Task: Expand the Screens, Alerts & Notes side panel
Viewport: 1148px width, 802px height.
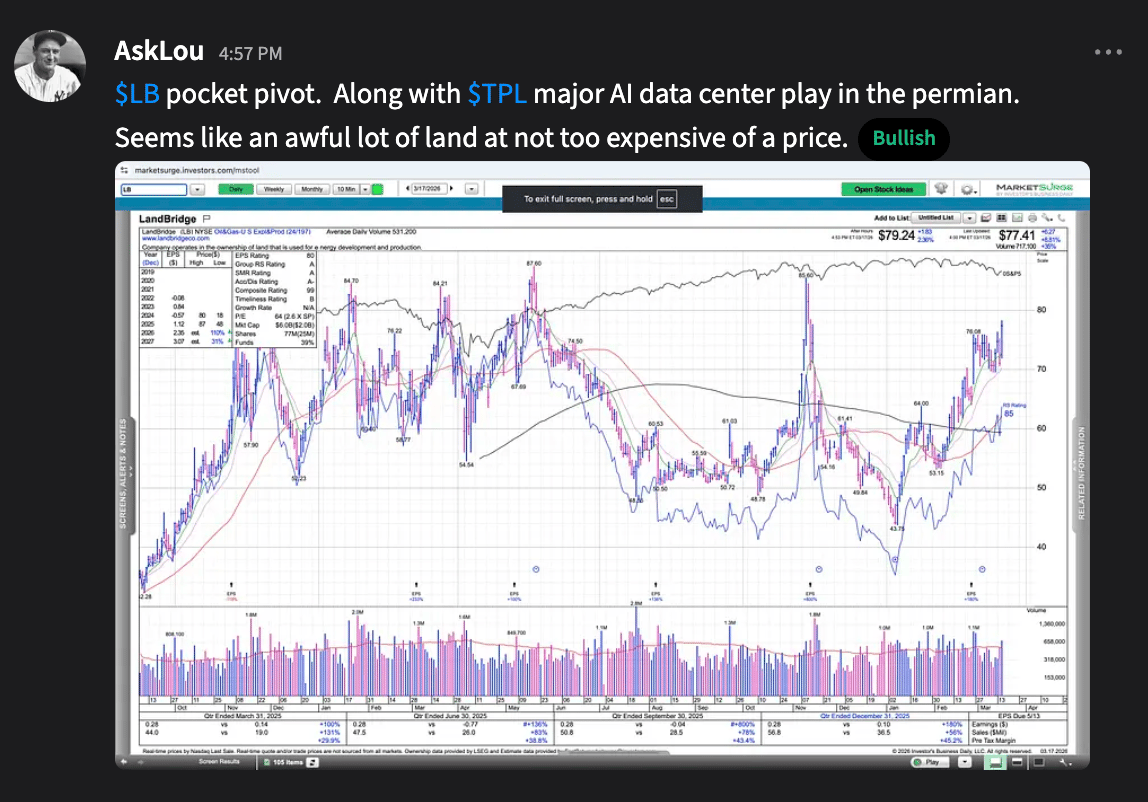Action: pyautogui.click(x=124, y=474)
